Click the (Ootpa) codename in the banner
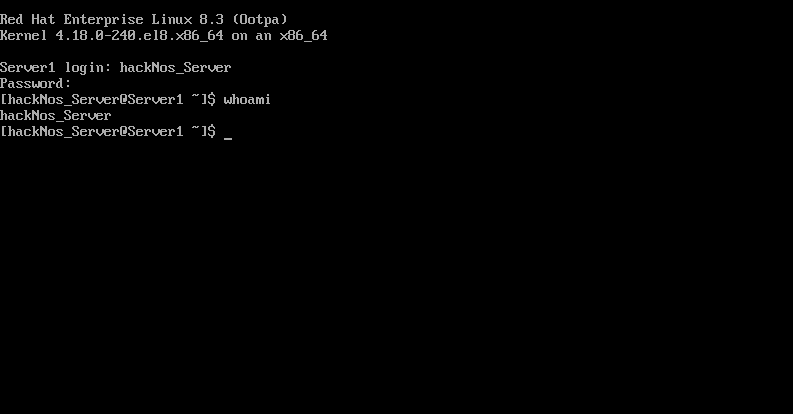This screenshot has width=793, height=414. (x=259, y=20)
